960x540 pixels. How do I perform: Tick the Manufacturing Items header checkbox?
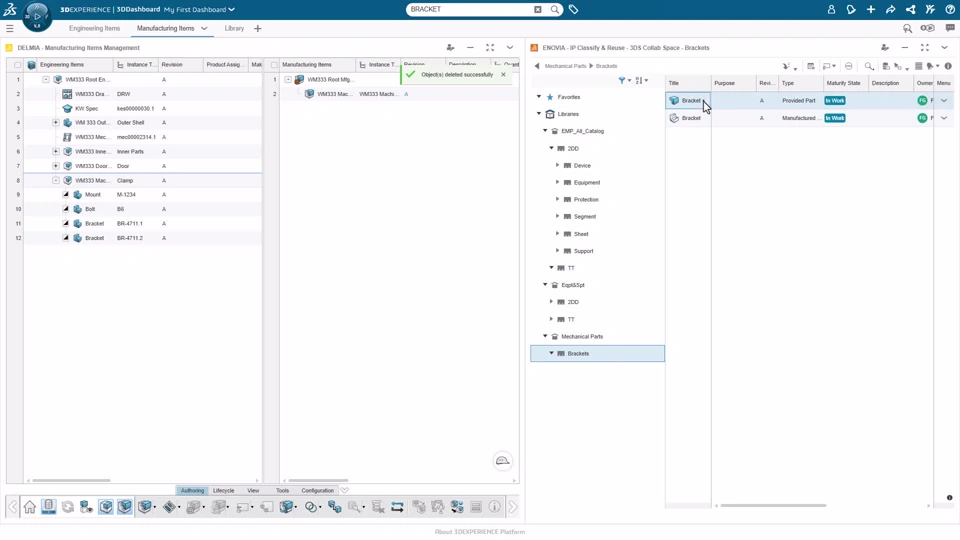(x=274, y=65)
